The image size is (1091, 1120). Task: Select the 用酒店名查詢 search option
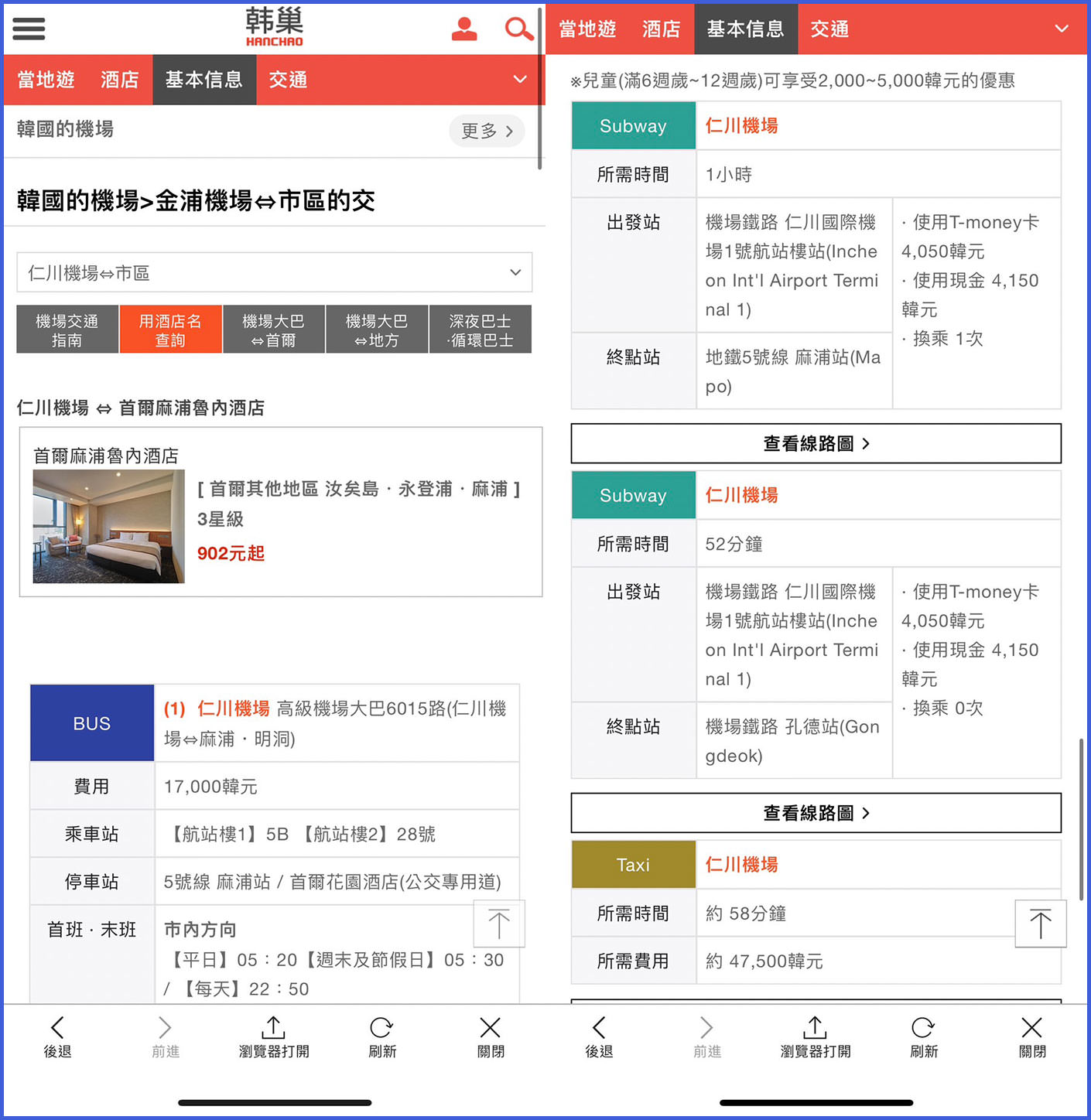[x=170, y=329]
